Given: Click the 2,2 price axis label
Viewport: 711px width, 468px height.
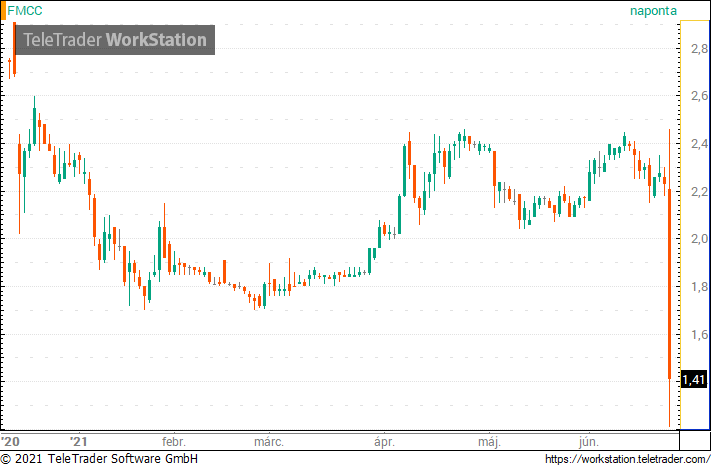Looking at the screenshot, I should (x=699, y=191).
